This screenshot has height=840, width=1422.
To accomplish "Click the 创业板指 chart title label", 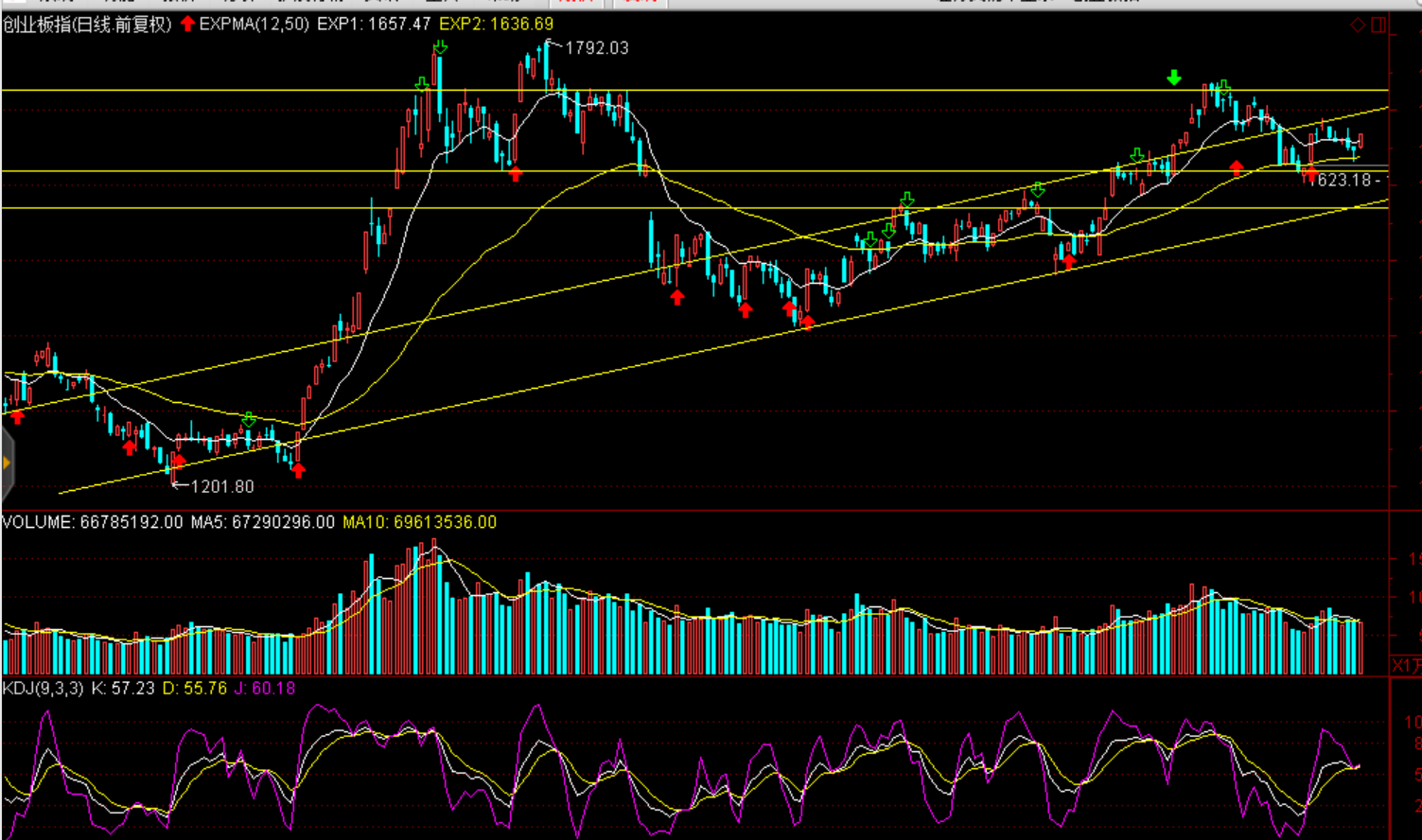I will 87,25.
